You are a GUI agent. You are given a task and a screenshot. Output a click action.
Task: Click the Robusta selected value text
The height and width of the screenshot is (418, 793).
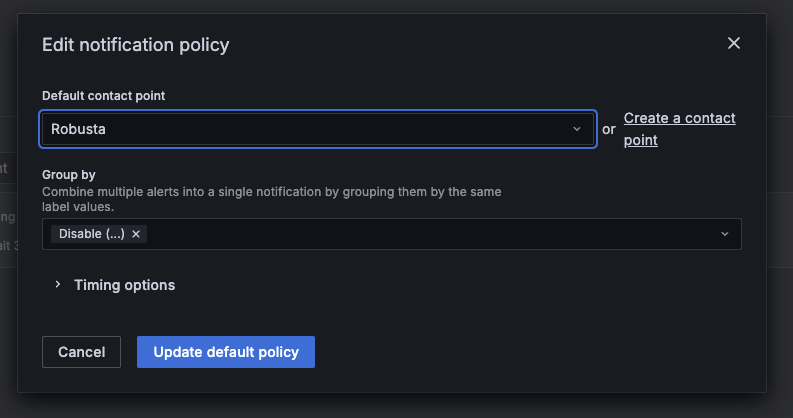pos(78,129)
